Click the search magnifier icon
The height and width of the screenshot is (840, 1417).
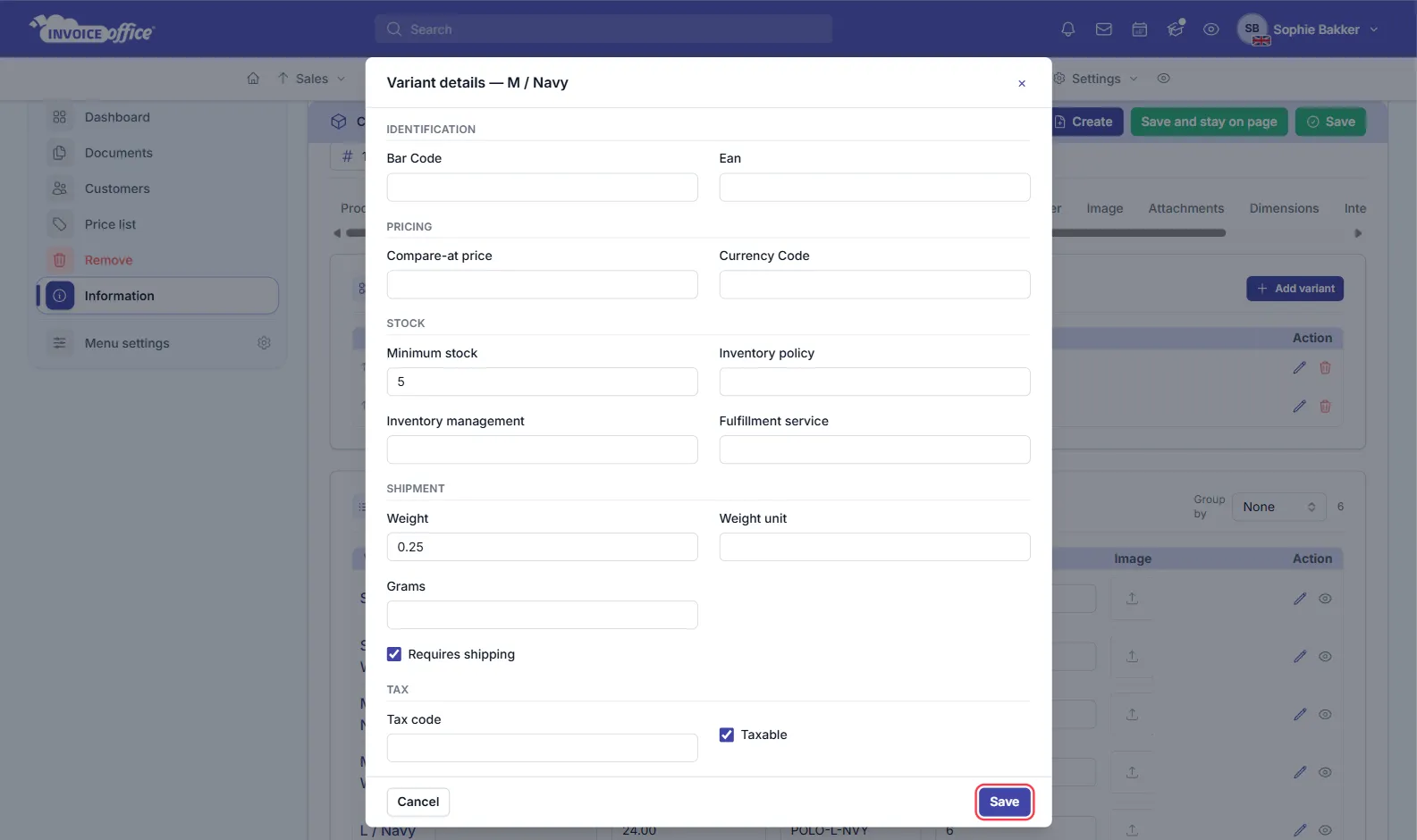[394, 29]
